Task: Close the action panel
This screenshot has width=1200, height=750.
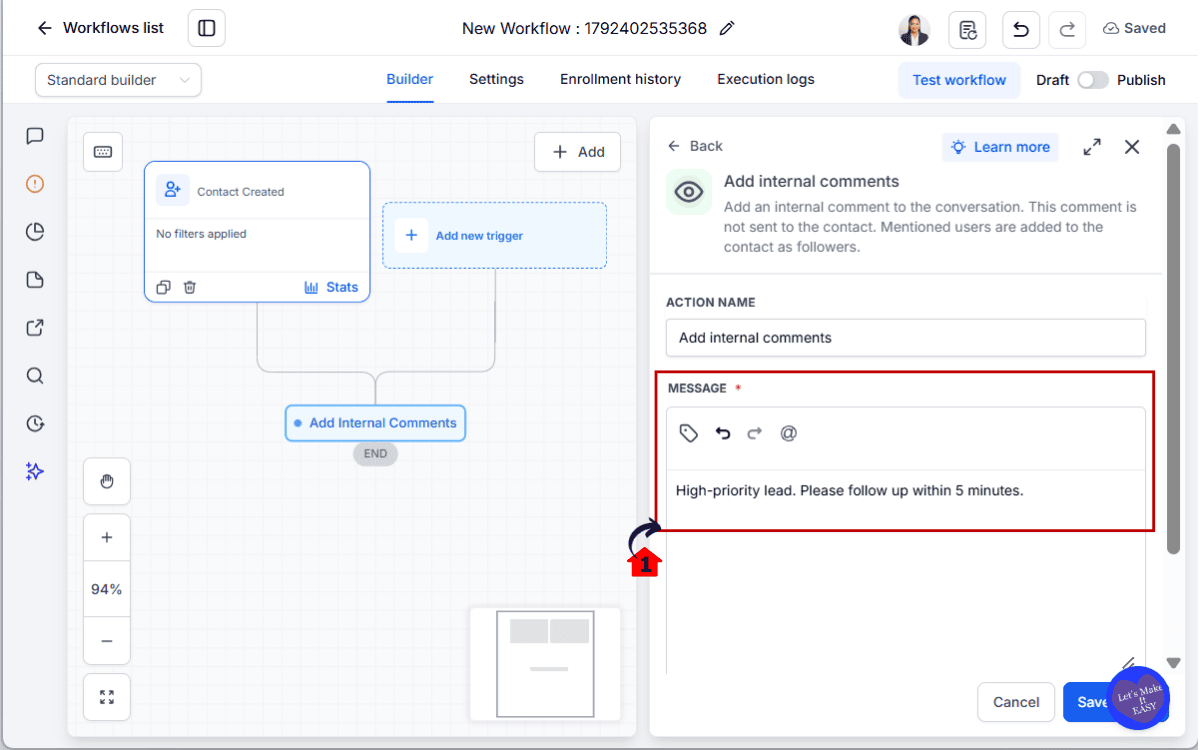Action: coord(1132,147)
